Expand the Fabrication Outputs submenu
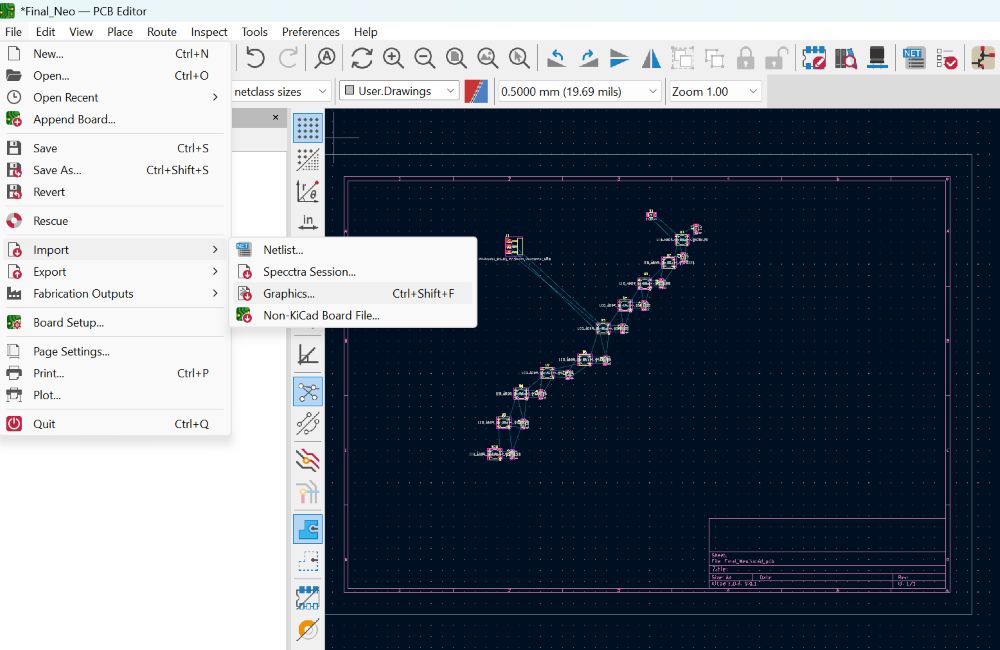The height and width of the screenshot is (650, 1000). click(113, 293)
